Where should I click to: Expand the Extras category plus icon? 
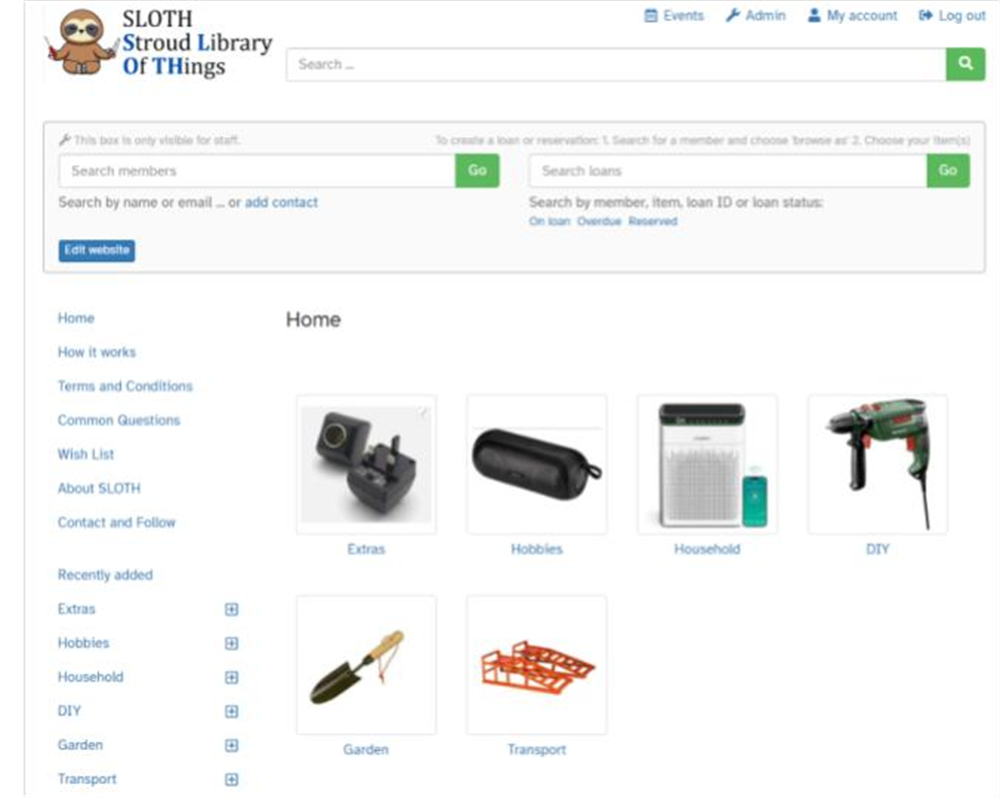tap(232, 610)
